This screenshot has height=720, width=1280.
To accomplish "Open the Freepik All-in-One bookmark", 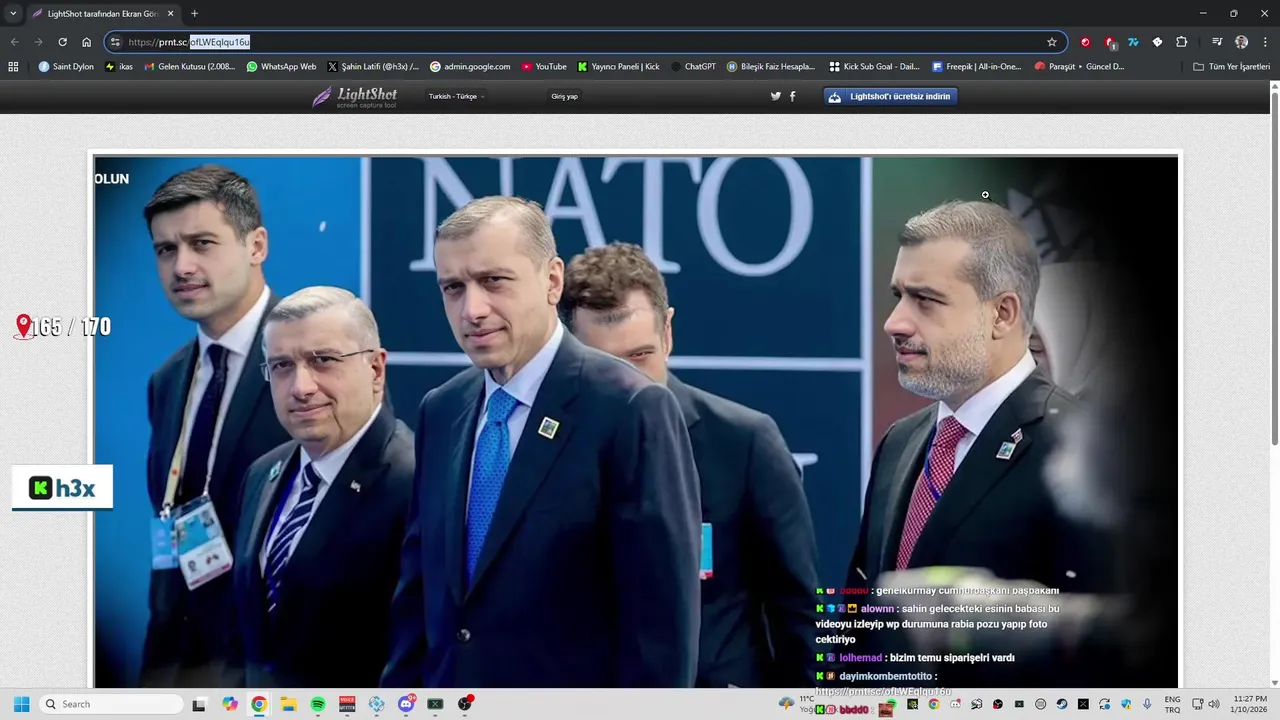I will [976, 67].
